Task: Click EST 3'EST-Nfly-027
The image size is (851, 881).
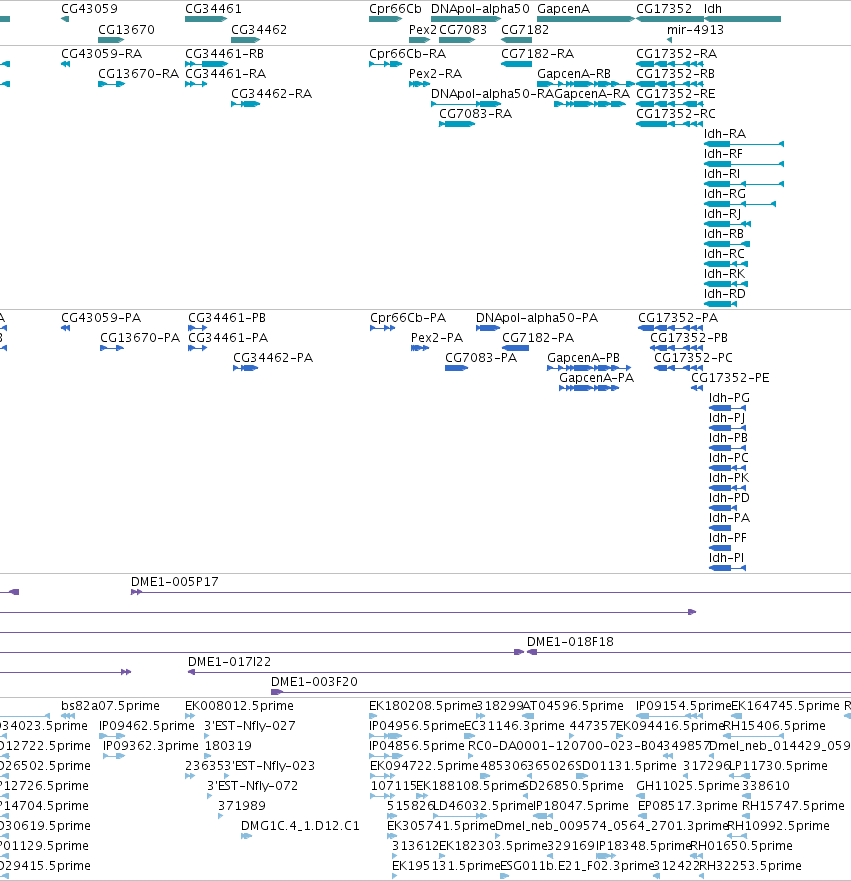Action: pyautogui.click(x=249, y=726)
